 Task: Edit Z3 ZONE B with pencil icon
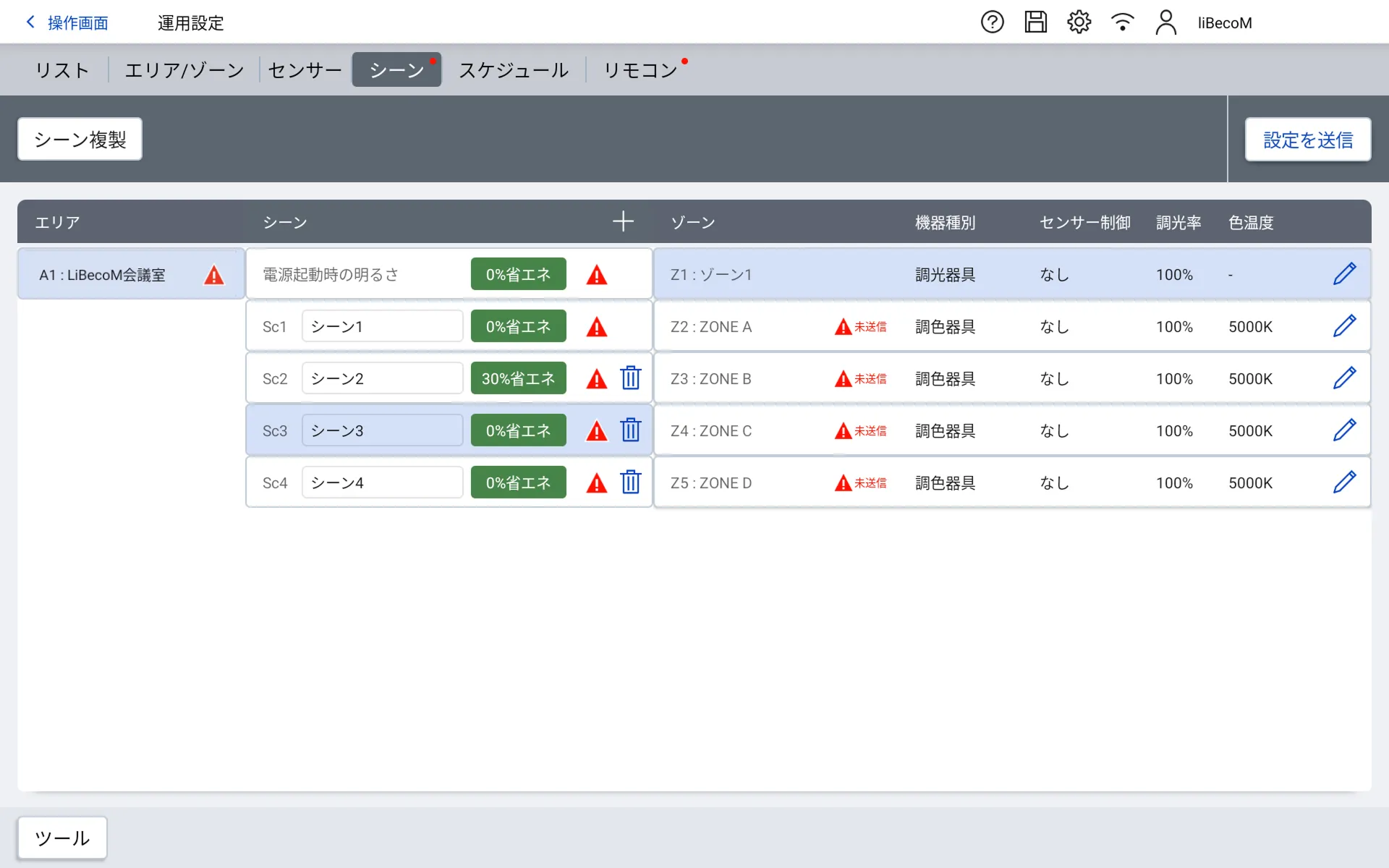point(1344,378)
